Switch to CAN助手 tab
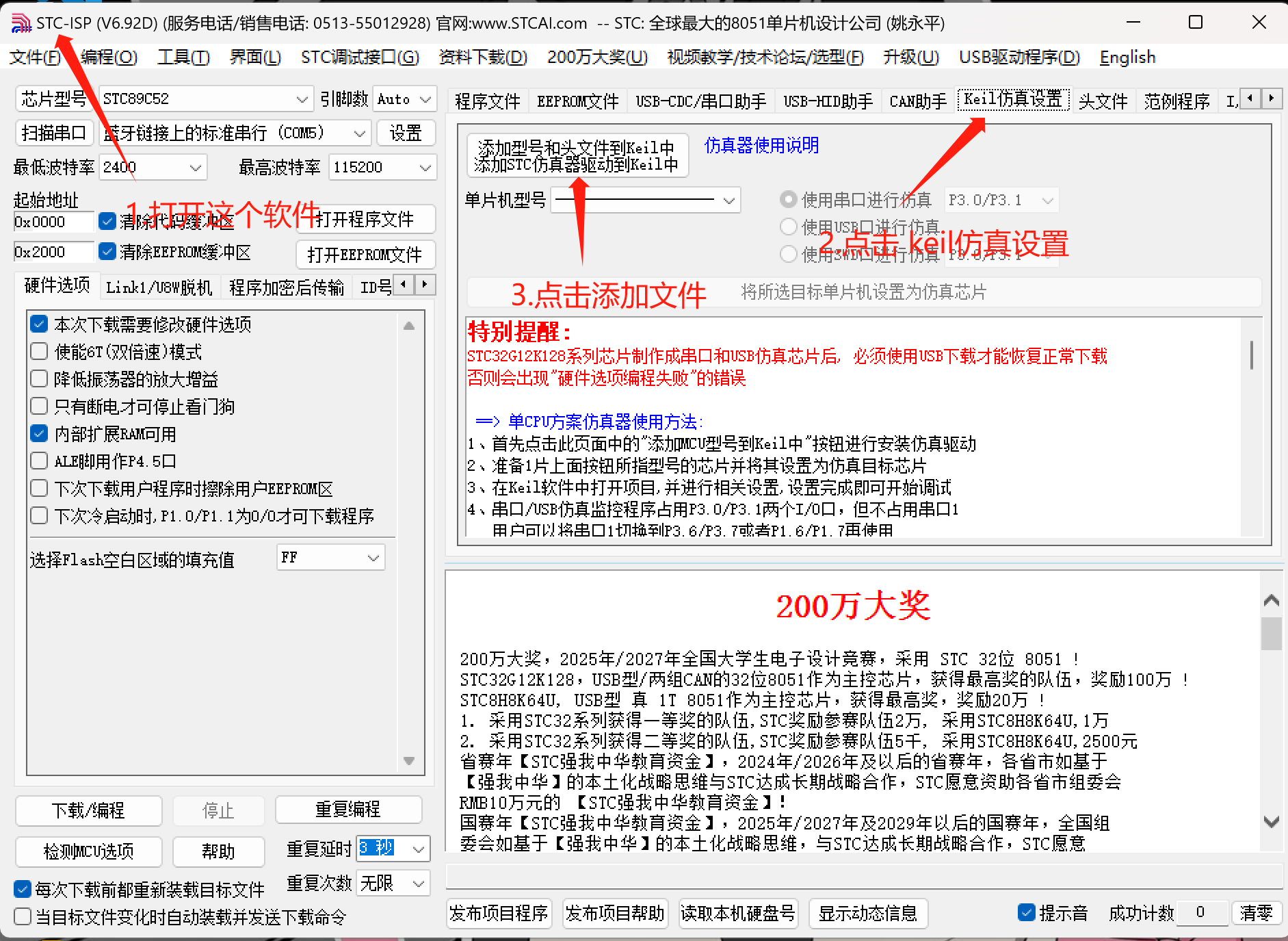The width and height of the screenshot is (1288, 941). pyautogui.click(x=917, y=101)
